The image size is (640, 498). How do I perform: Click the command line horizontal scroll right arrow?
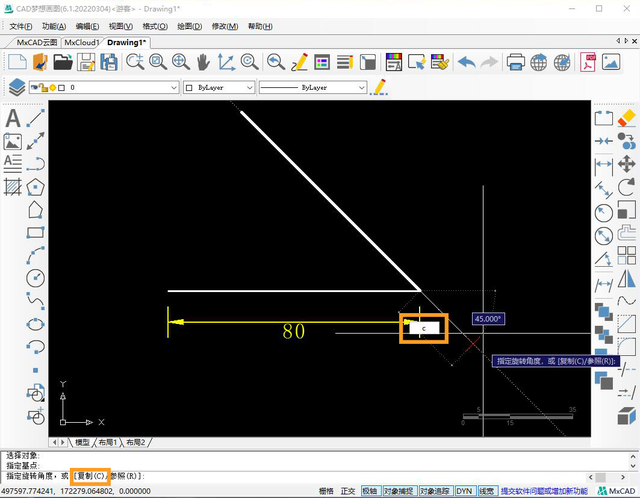coord(623,477)
